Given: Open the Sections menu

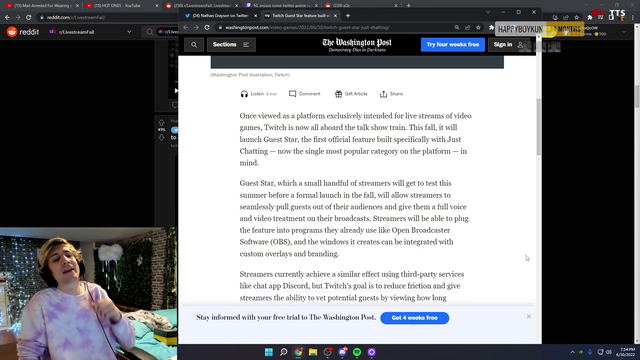Looking at the screenshot, I should 231,44.
